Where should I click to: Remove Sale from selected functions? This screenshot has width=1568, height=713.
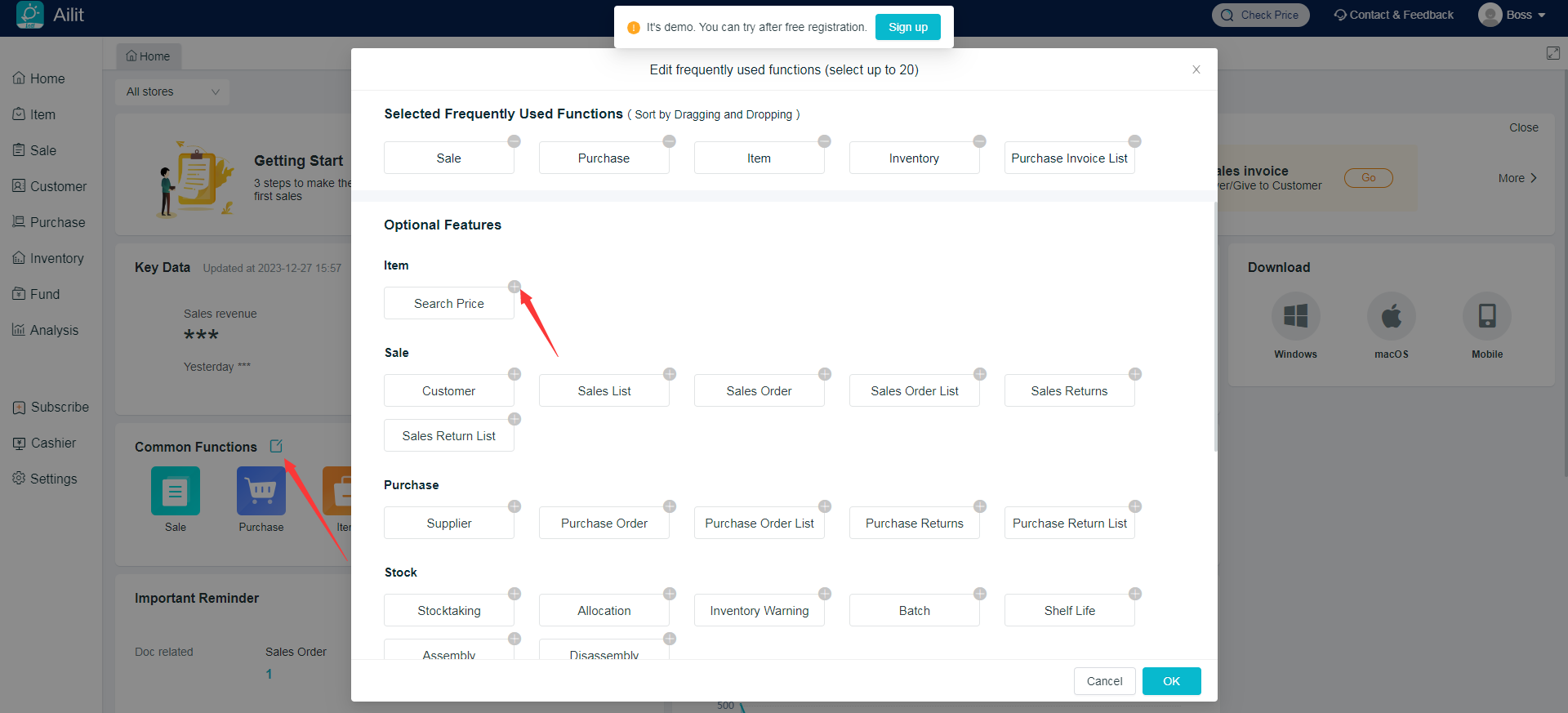514,141
